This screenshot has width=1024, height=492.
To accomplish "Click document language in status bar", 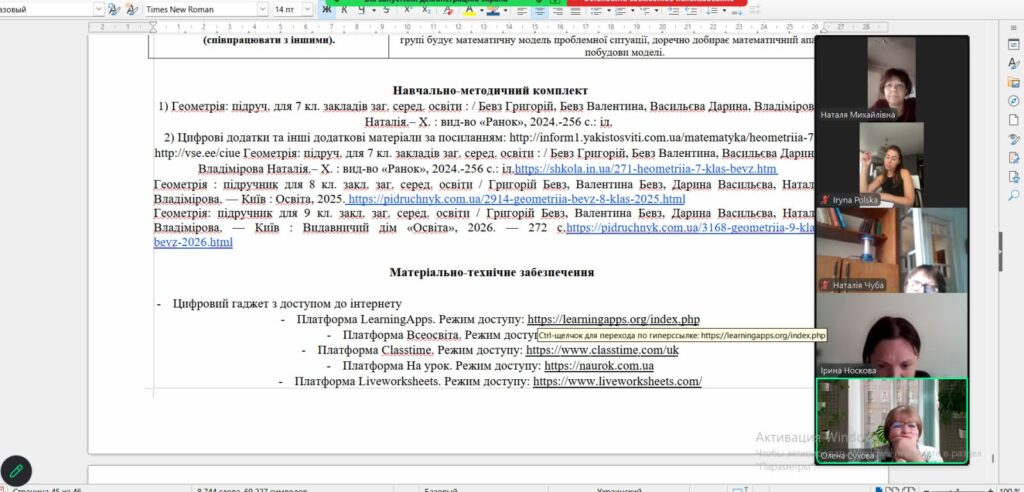I will coord(620,489).
